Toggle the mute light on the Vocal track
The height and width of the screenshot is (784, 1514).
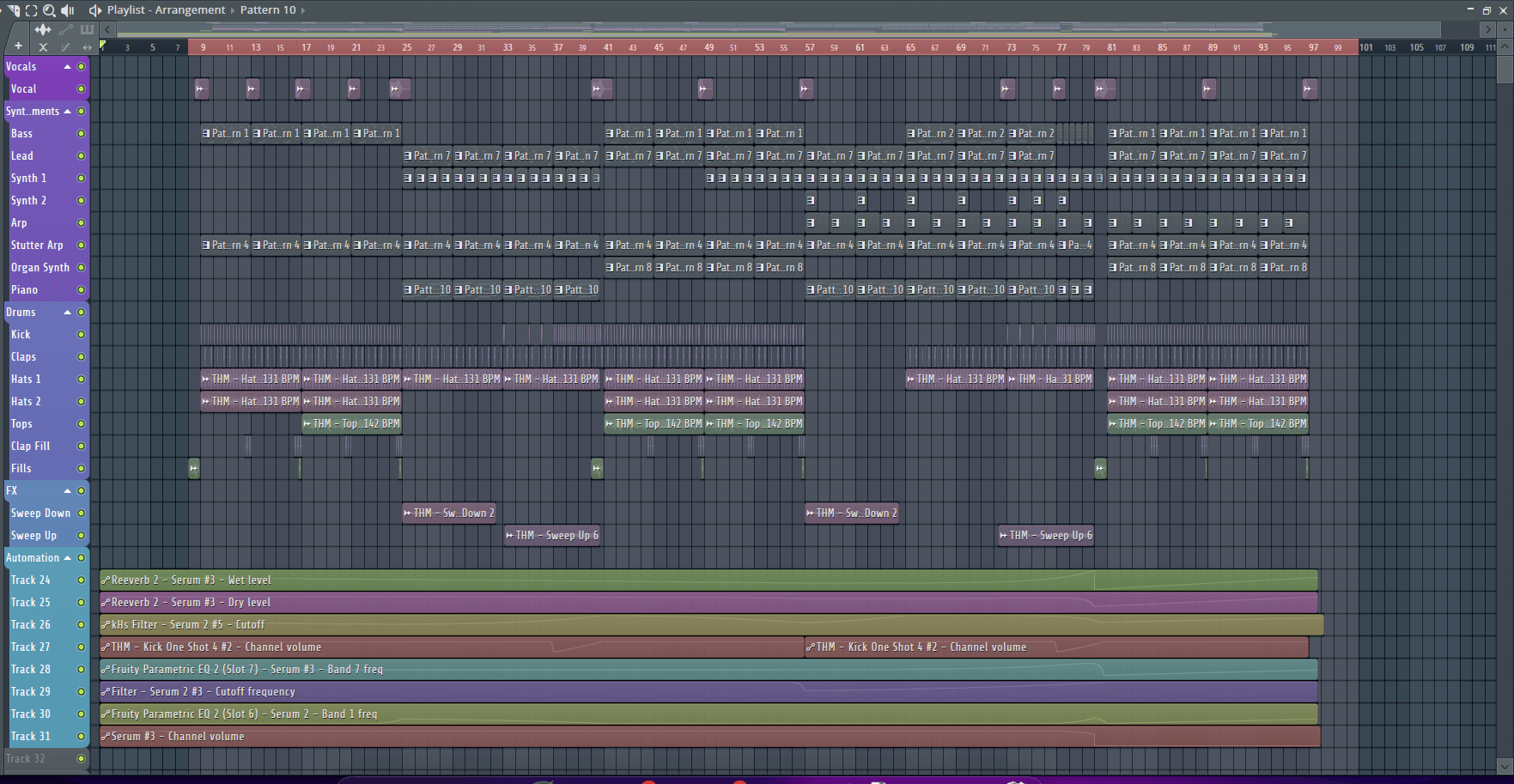pos(80,88)
